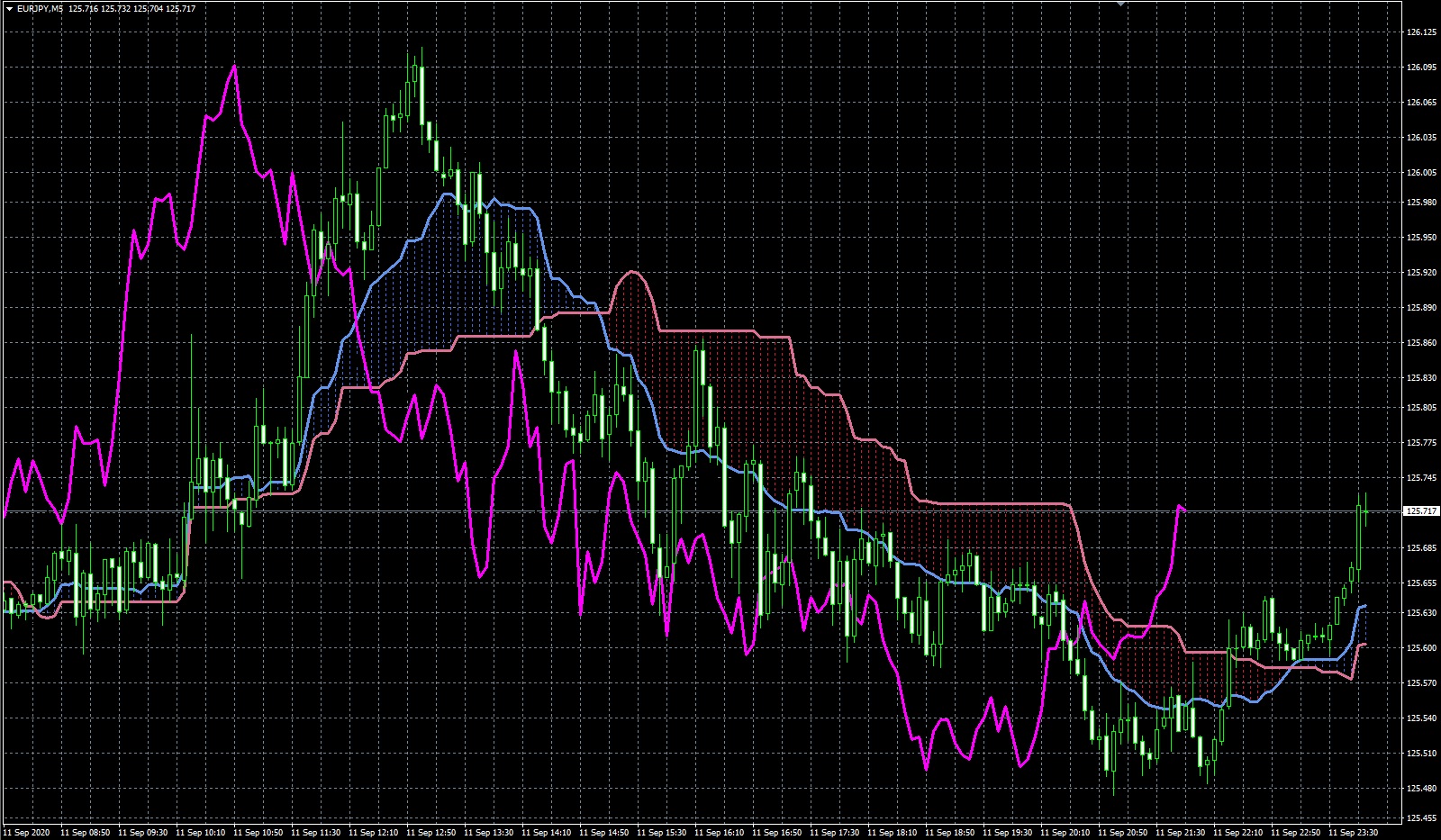Click the 11 Sep 16:50 time label
Viewport: 1441px width, 840px height.
click(x=776, y=833)
